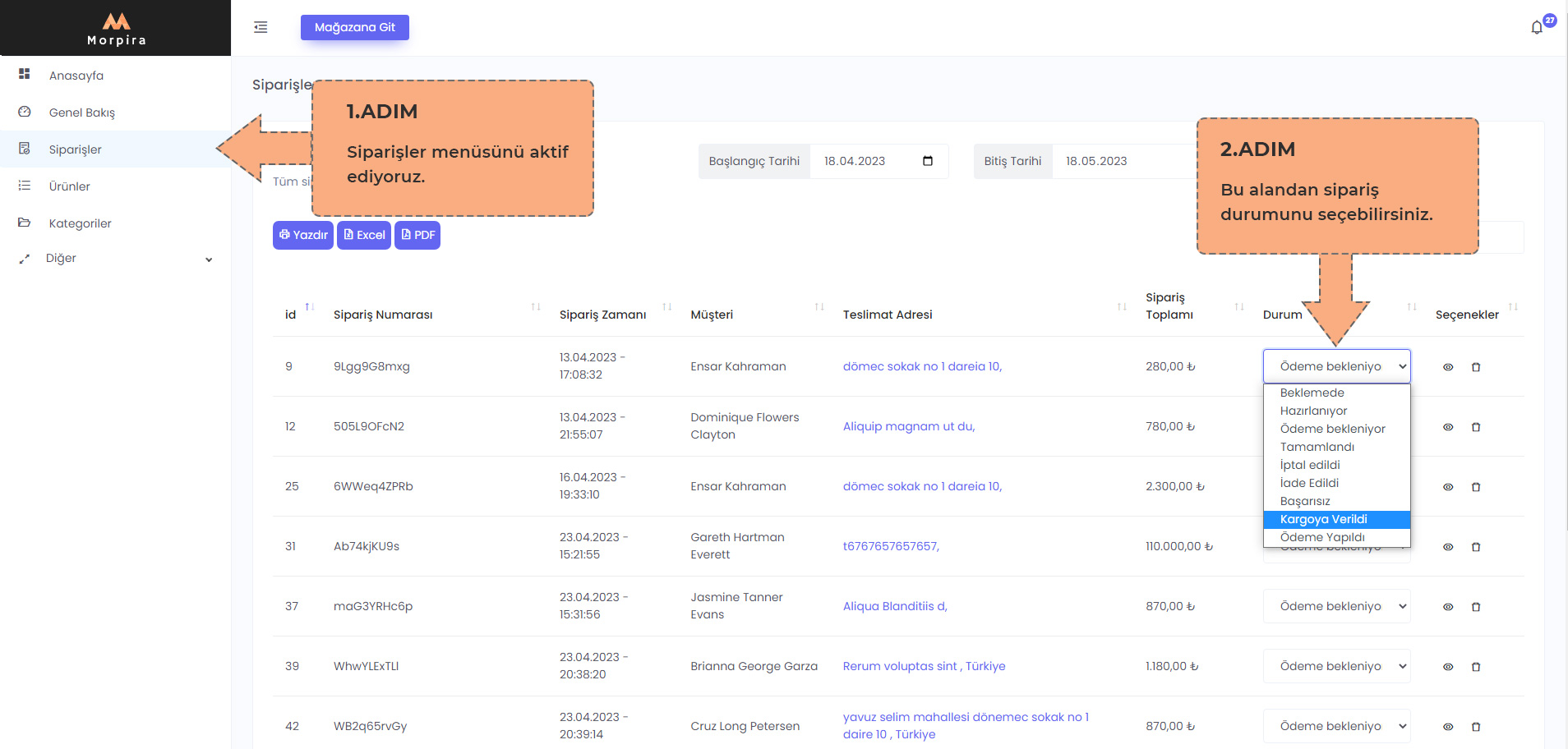Sort by Müşteri column arrows
This screenshot has width=1568, height=749.
tap(819, 307)
